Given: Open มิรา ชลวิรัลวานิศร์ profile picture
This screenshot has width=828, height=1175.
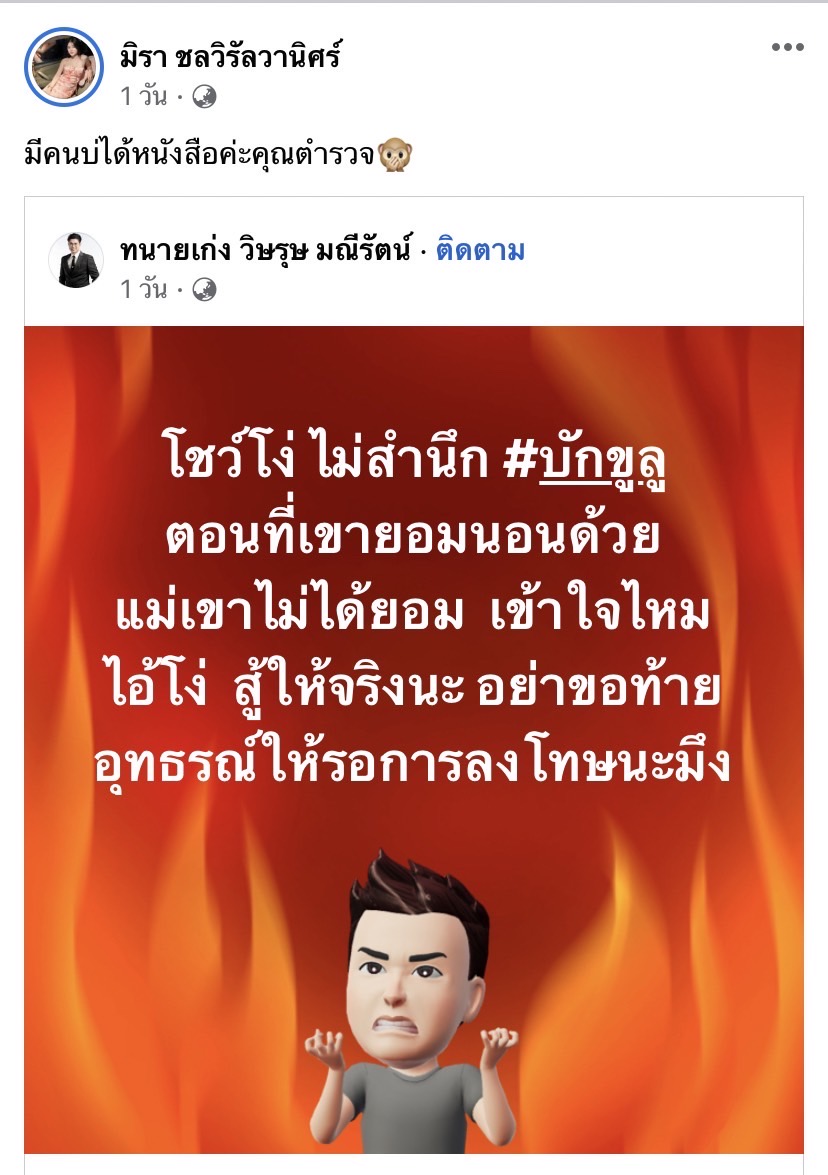Looking at the screenshot, I should tap(64, 67).
